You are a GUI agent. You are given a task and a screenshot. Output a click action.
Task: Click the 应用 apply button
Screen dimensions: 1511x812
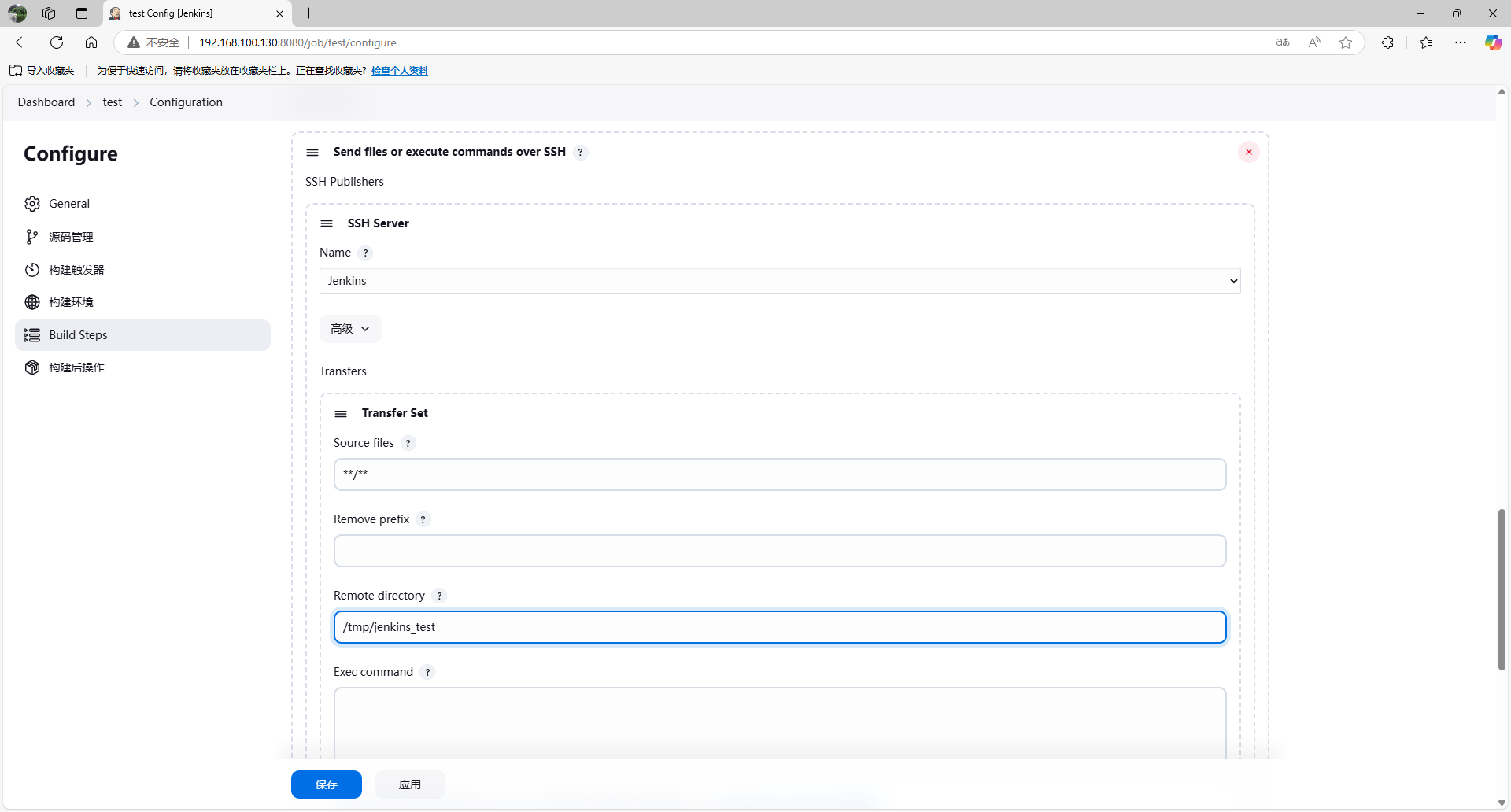[409, 784]
